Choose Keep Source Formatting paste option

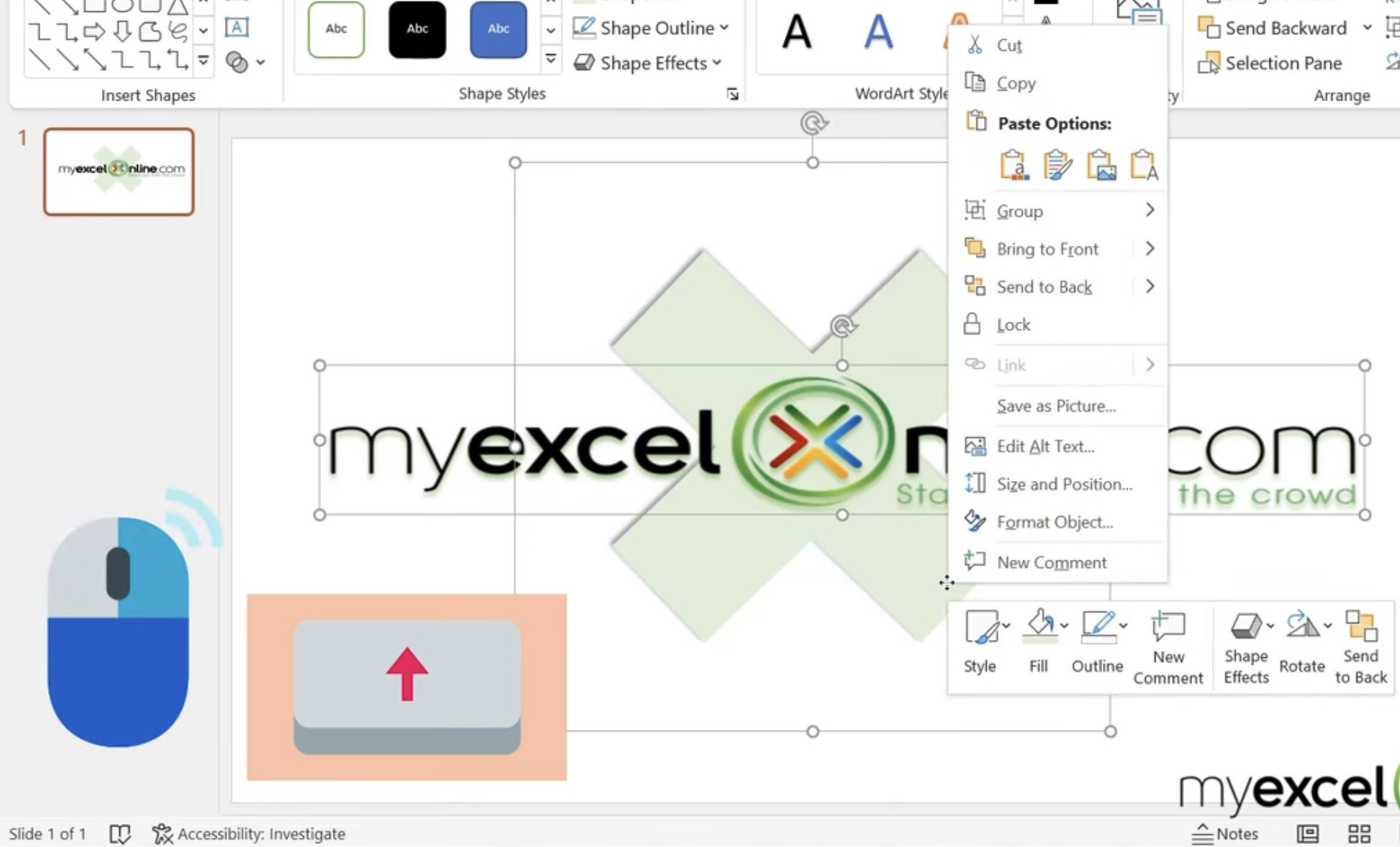pyautogui.click(x=1057, y=165)
